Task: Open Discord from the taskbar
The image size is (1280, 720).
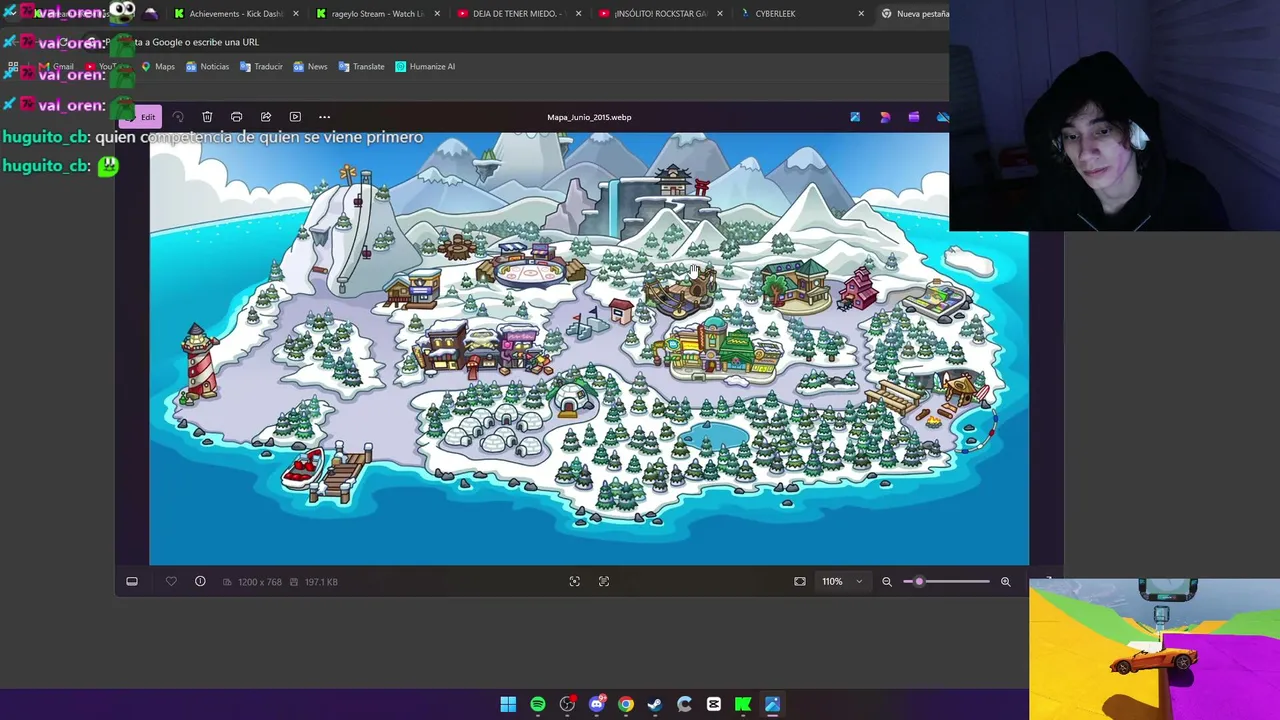Action: click(x=597, y=705)
